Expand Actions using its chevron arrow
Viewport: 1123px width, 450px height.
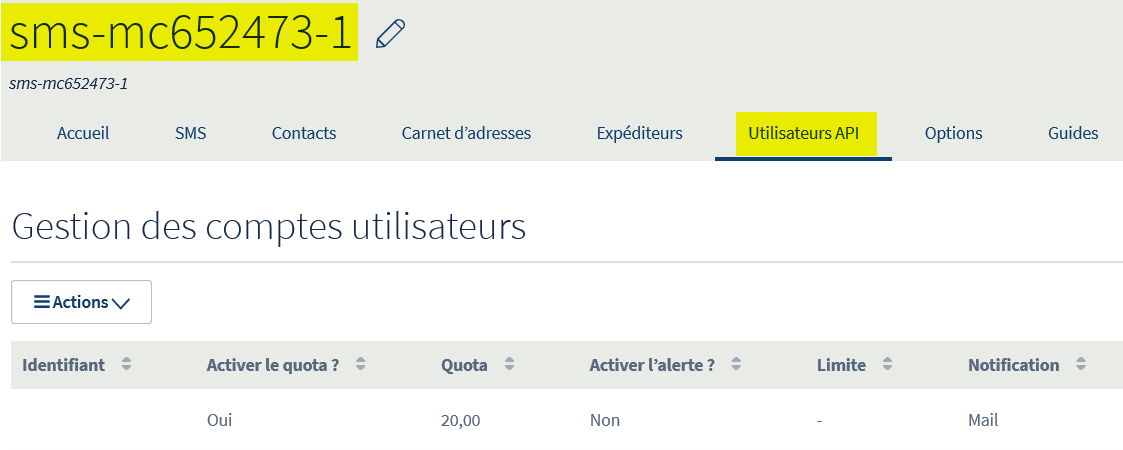(x=121, y=303)
